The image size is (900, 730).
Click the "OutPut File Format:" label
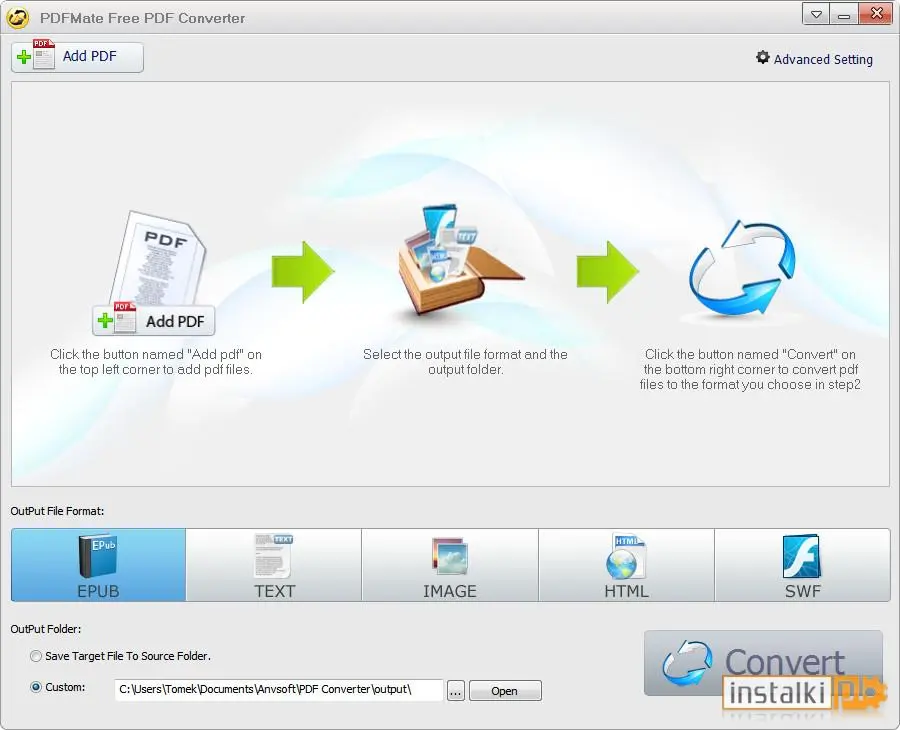[x=57, y=511]
